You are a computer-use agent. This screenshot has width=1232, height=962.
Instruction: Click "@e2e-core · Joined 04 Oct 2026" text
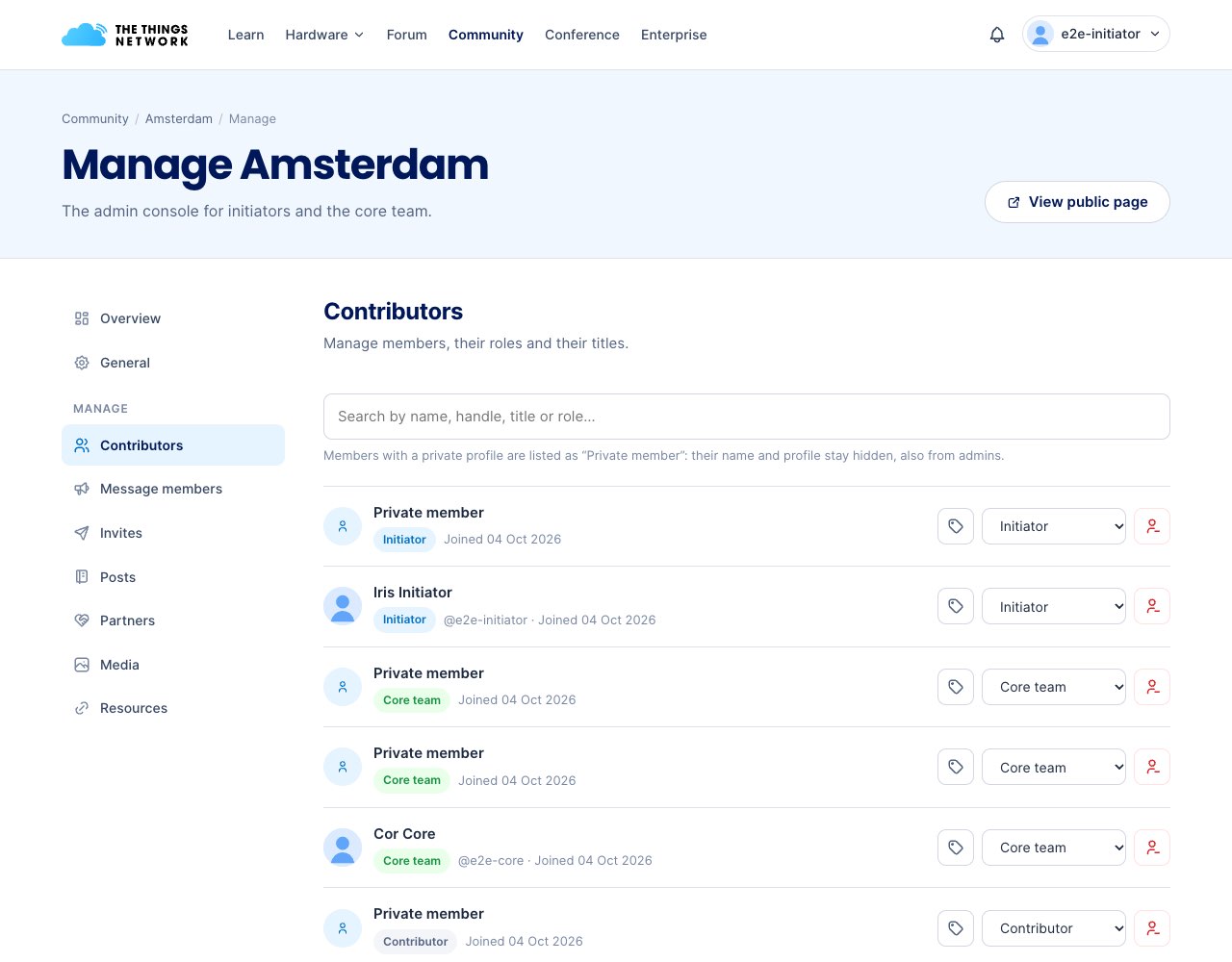coord(555,861)
